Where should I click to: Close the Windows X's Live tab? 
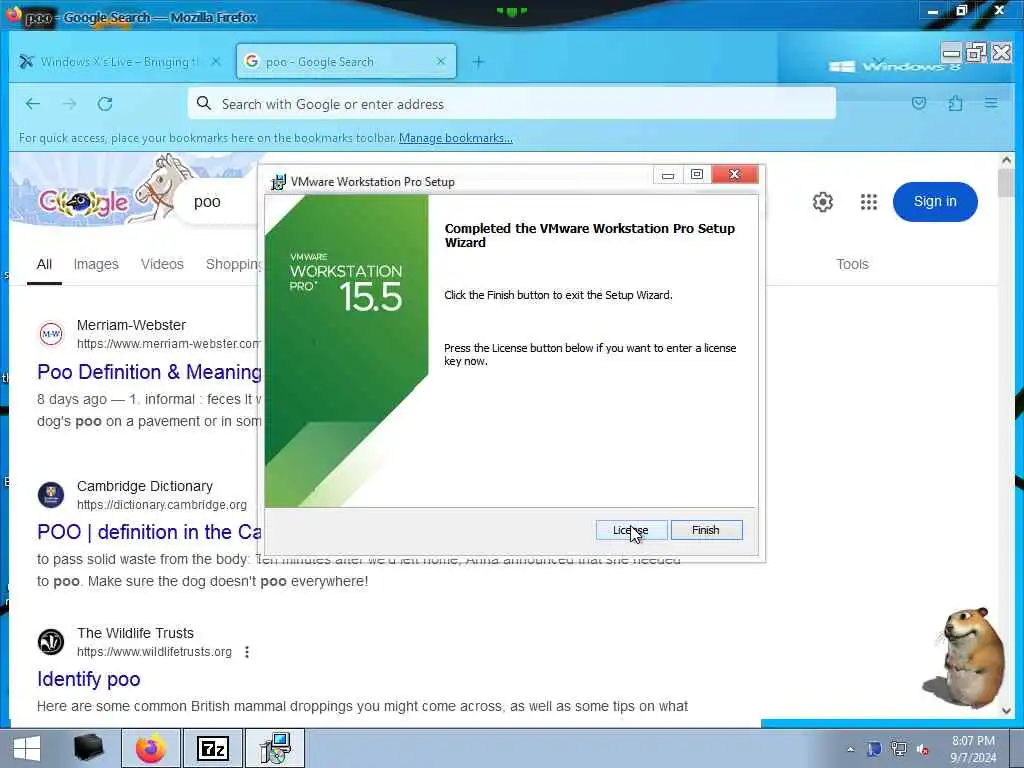216,61
